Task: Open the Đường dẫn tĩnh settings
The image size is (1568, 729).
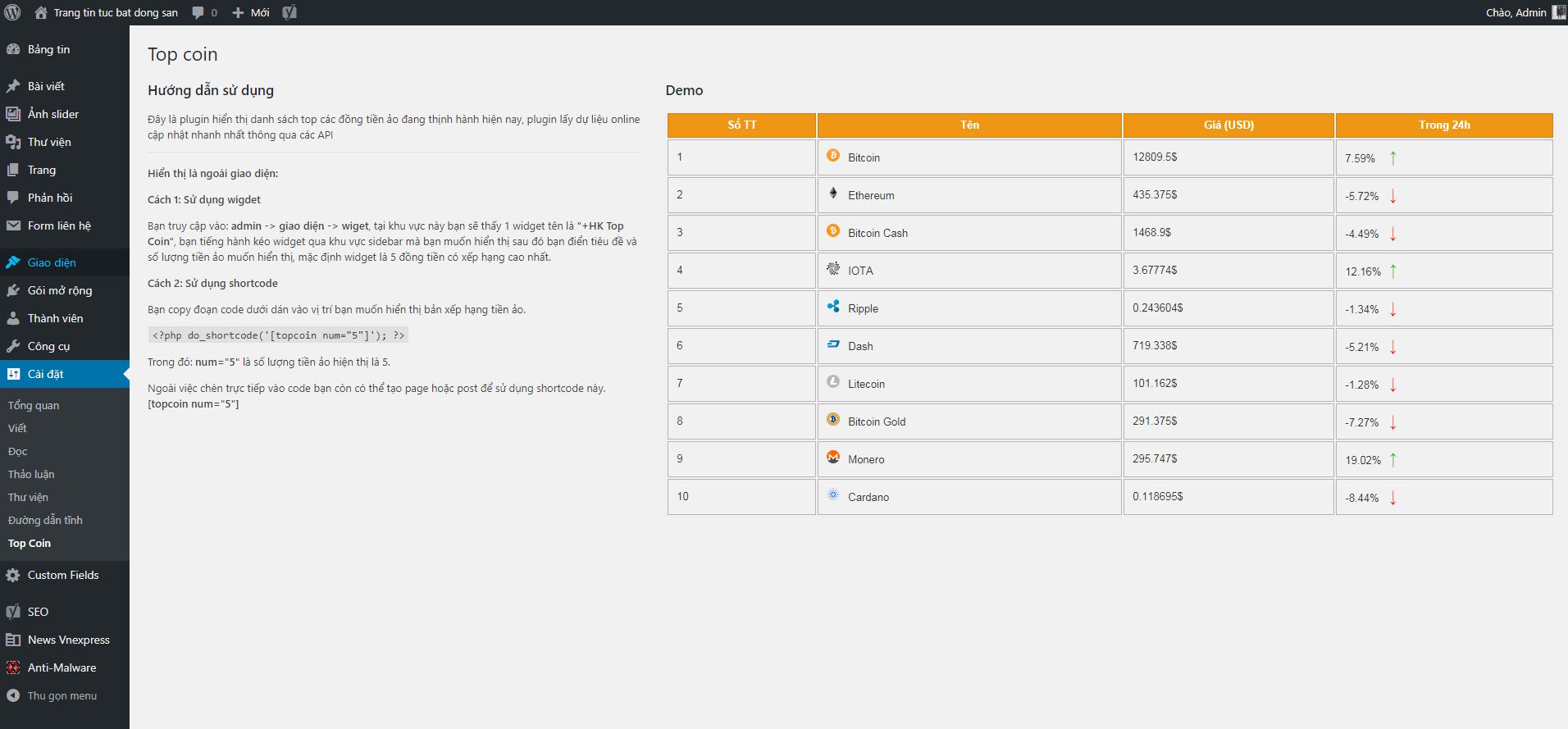Action: coord(45,520)
